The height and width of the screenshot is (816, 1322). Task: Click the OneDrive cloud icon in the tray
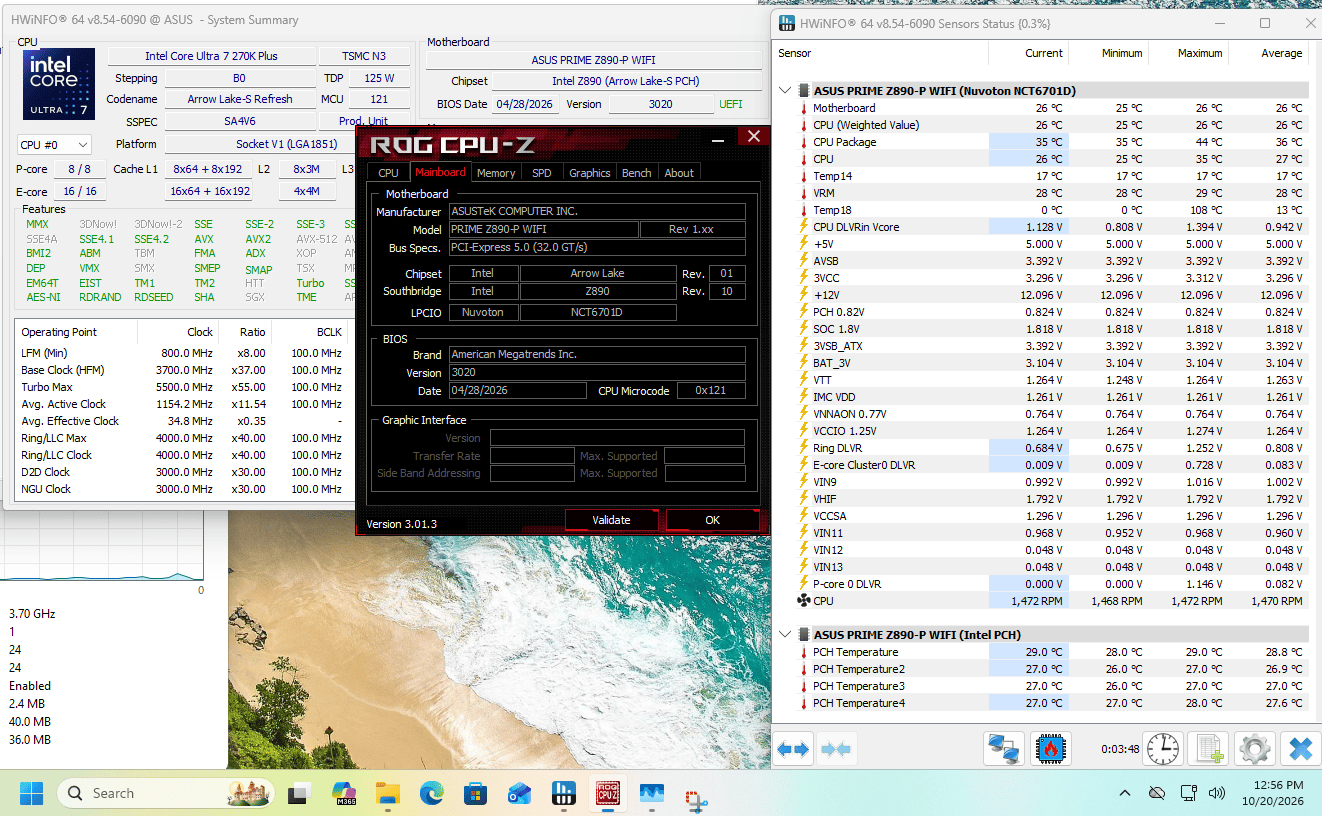point(1157,793)
